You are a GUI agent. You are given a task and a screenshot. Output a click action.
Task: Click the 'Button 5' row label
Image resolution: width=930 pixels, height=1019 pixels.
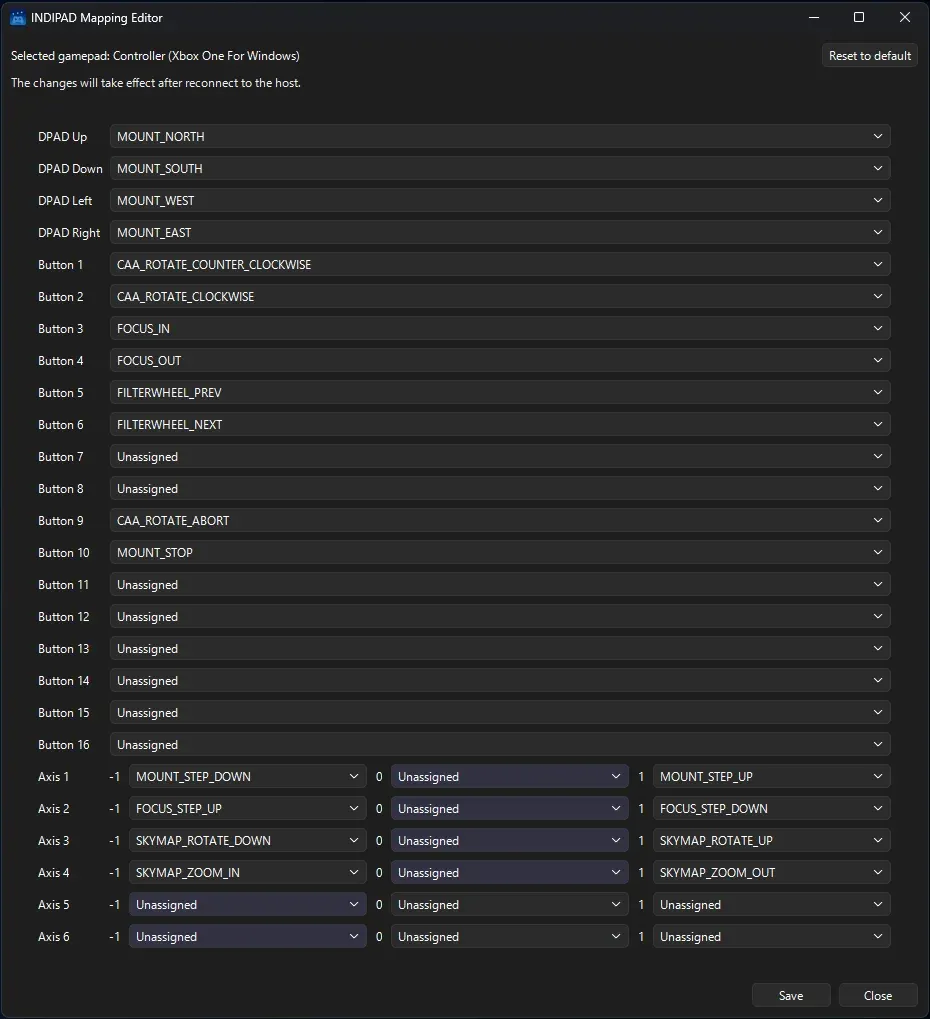tap(60, 393)
